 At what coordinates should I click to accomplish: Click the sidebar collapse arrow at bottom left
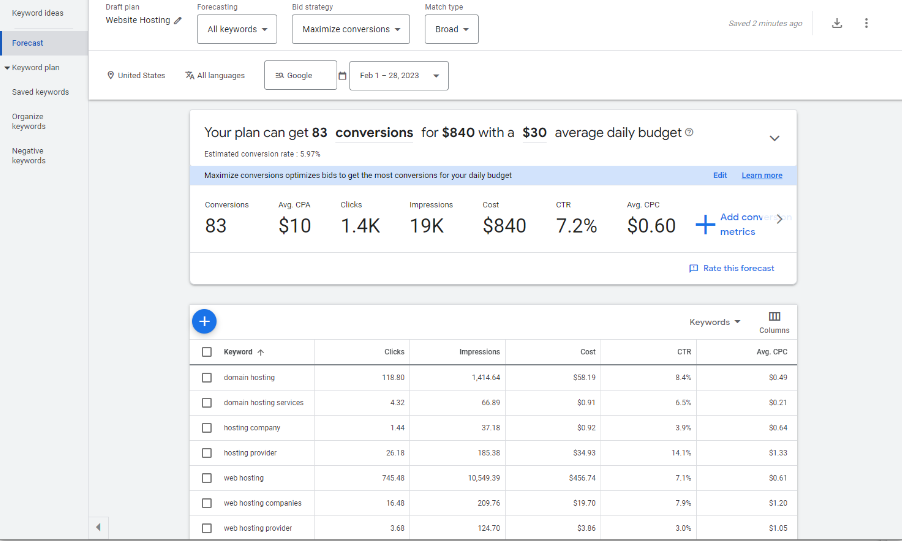pyautogui.click(x=97, y=527)
